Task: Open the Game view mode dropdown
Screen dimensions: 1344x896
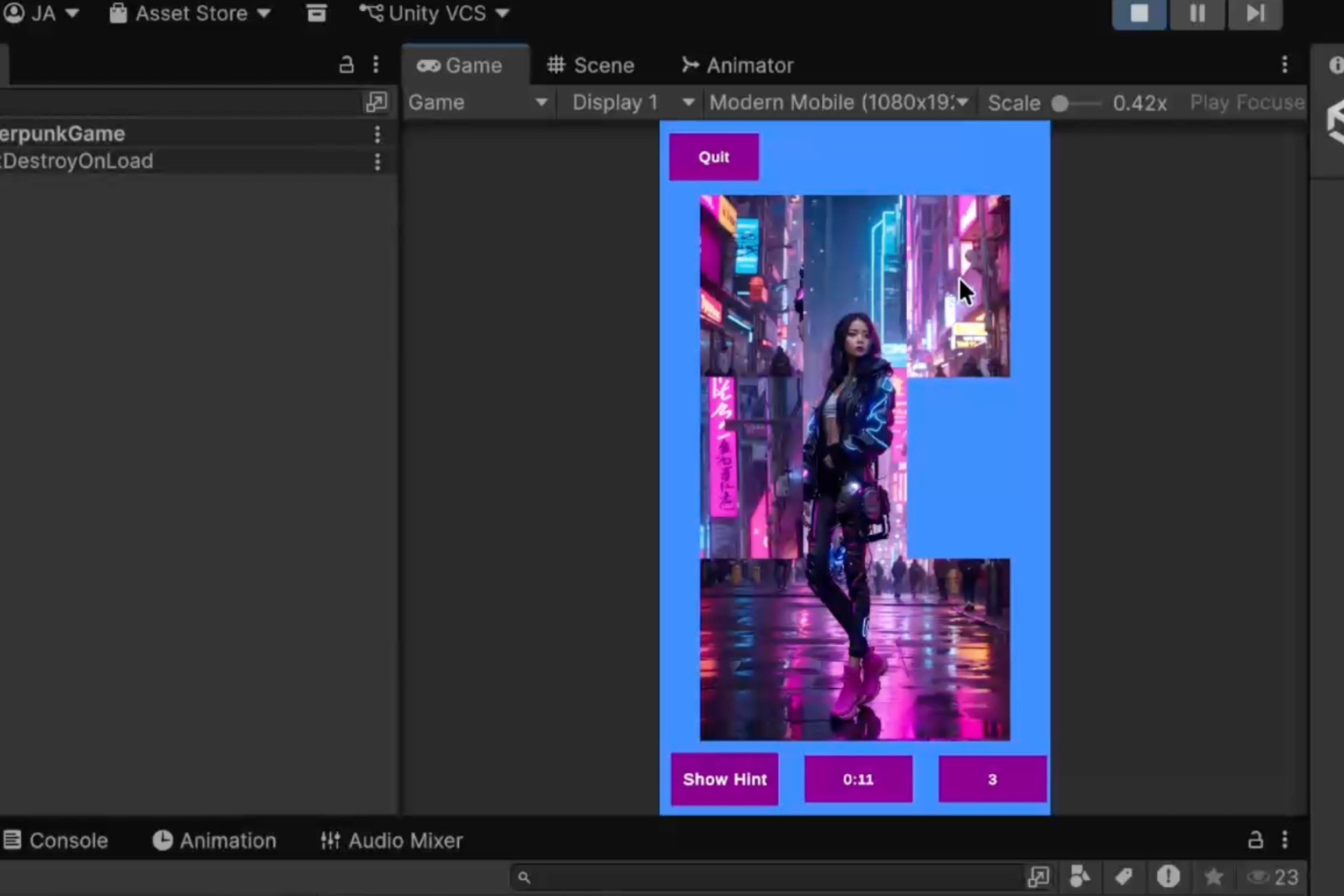Action: coord(478,103)
